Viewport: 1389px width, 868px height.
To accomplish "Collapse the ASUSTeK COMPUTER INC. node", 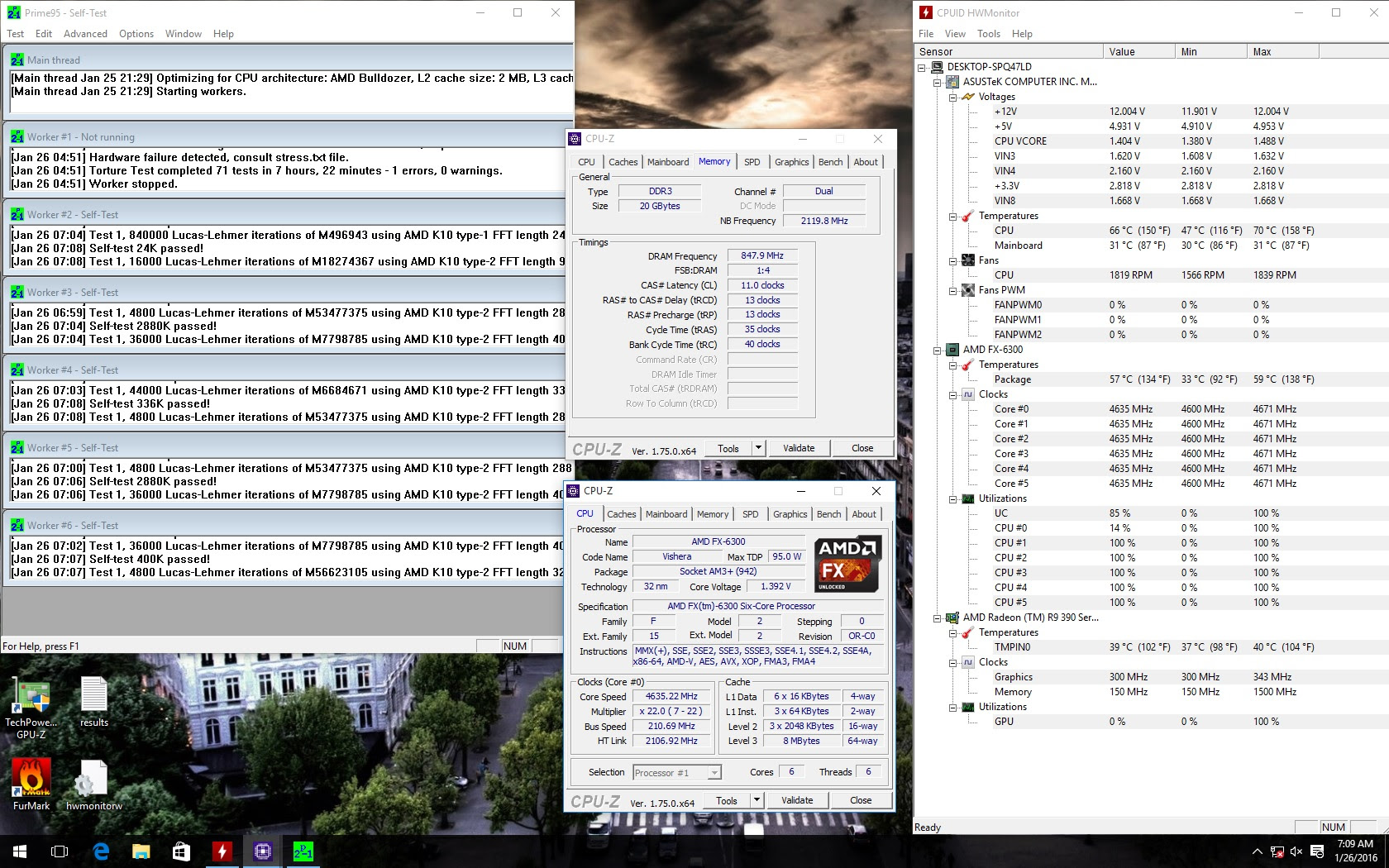I will pyautogui.click(x=937, y=82).
